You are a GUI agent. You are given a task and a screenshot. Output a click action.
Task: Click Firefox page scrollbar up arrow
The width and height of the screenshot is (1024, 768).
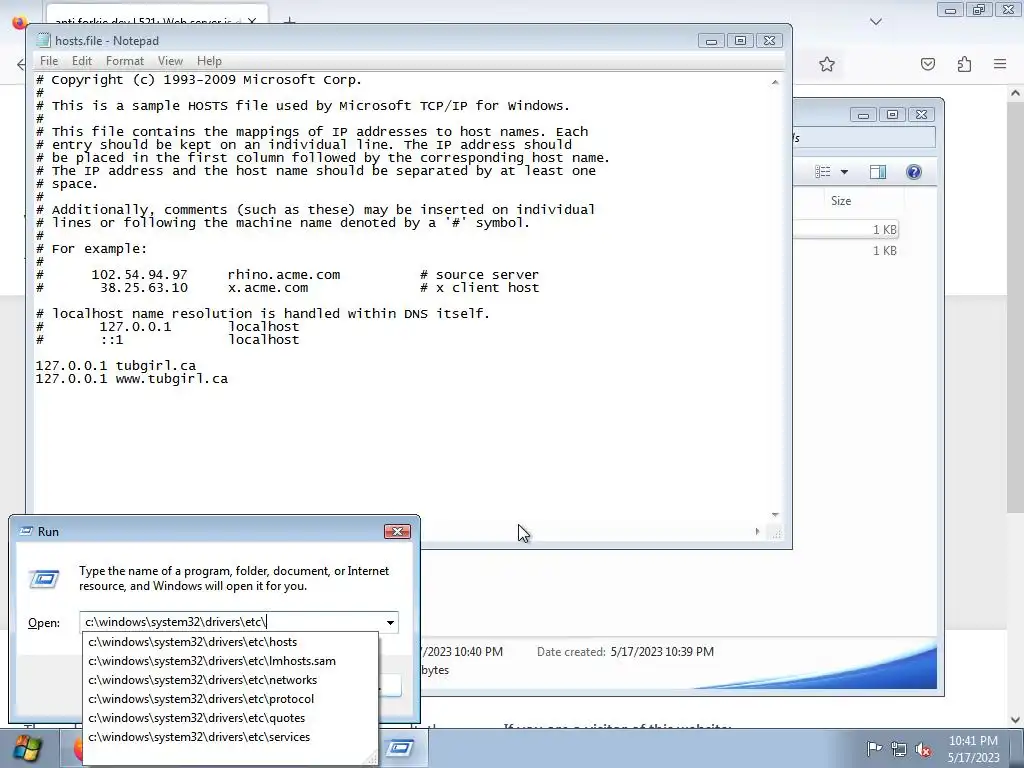pyautogui.click(x=1015, y=93)
